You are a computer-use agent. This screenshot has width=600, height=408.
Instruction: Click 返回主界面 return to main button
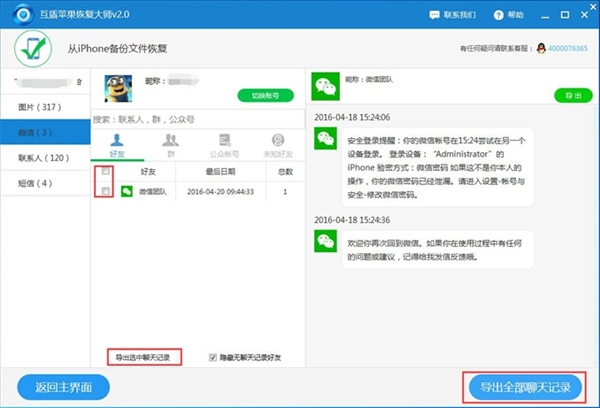click(x=64, y=387)
